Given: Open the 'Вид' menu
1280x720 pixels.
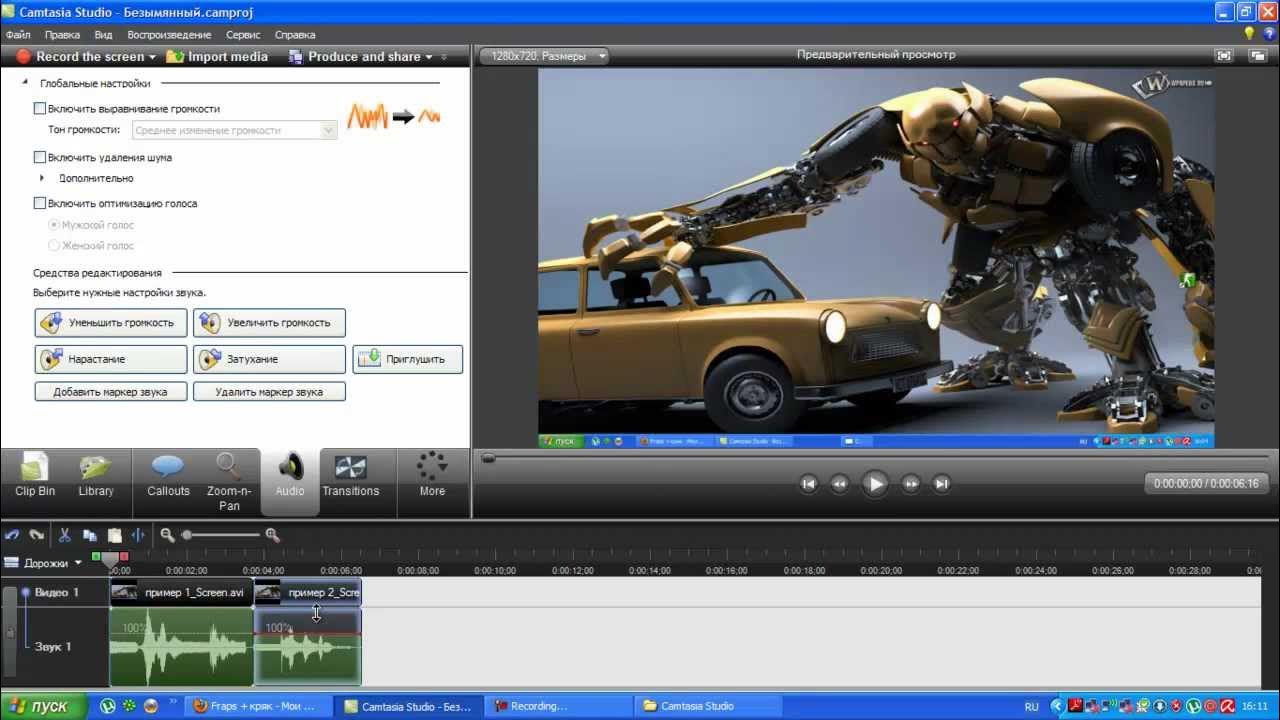Looking at the screenshot, I should pyautogui.click(x=103, y=35).
